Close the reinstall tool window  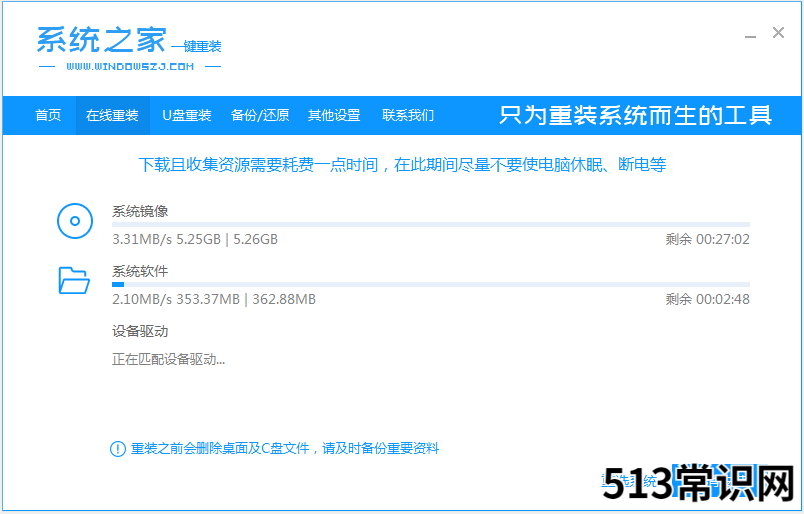click(778, 33)
